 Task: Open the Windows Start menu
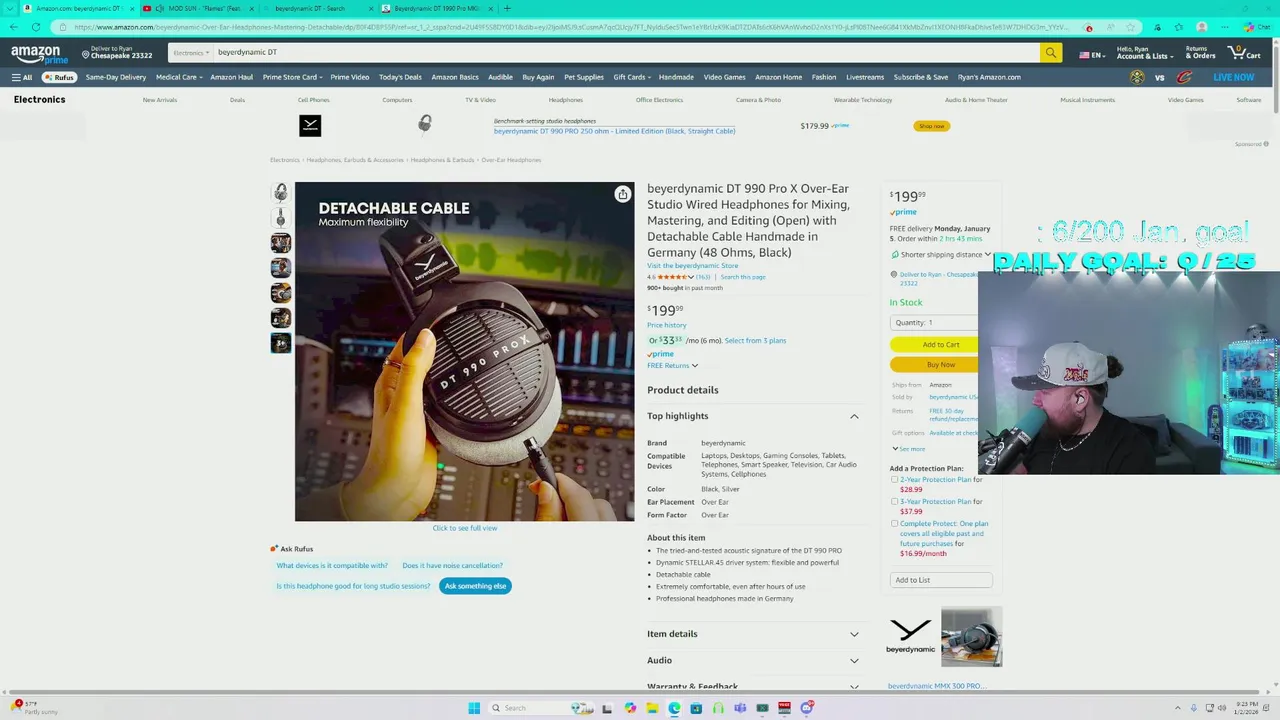click(x=474, y=708)
